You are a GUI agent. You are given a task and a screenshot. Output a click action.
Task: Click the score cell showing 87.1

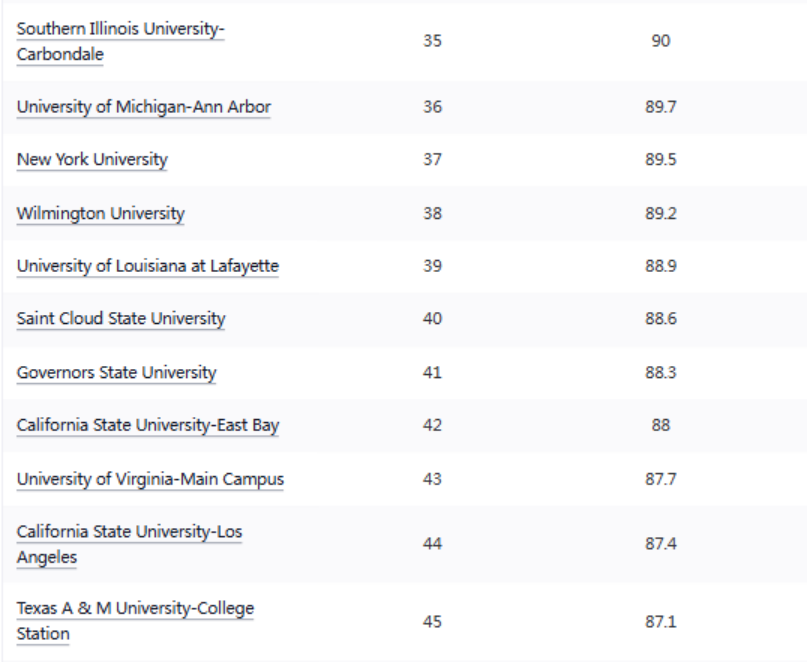point(659,621)
